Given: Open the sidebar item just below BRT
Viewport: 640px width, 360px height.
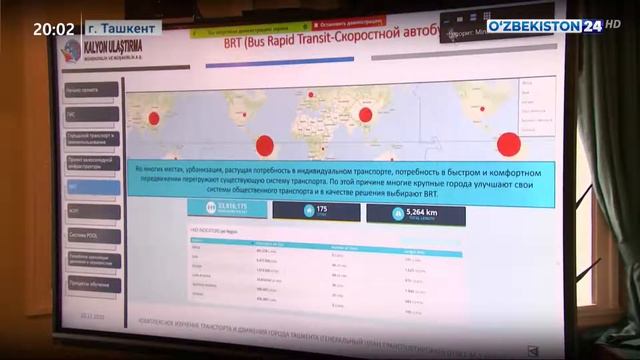Looking at the screenshot, I should point(94,212).
